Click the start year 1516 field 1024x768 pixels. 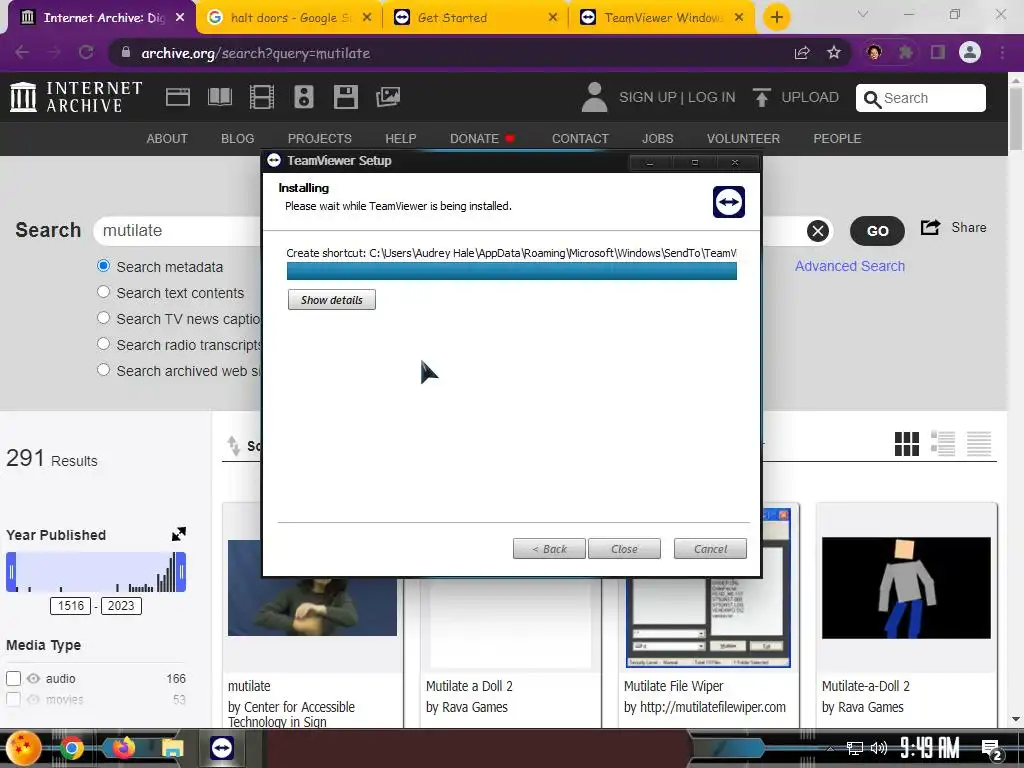[x=71, y=605]
